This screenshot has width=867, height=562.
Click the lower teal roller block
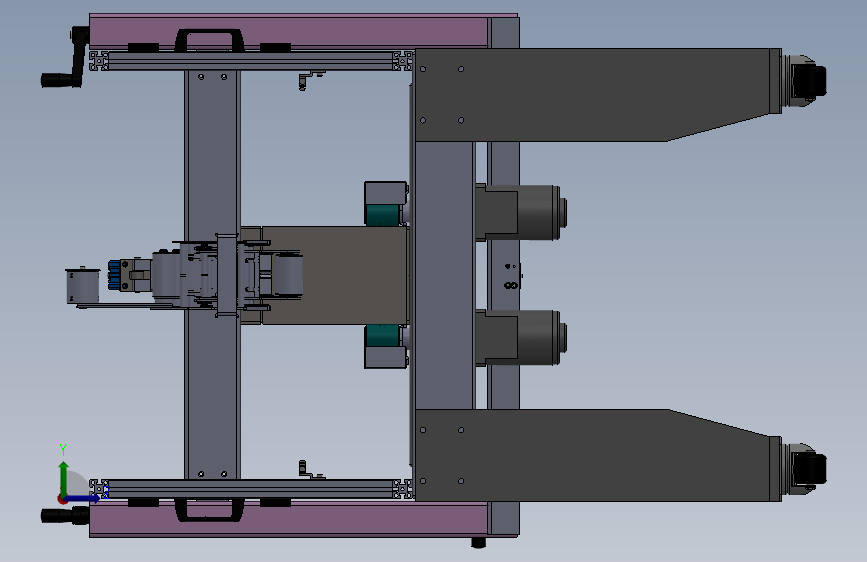point(382,335)
